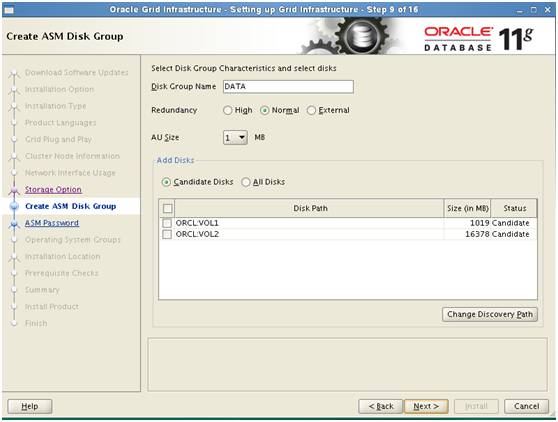Minimize the installer window
Viewport: 558px width, 422px height.
point(520,10)
